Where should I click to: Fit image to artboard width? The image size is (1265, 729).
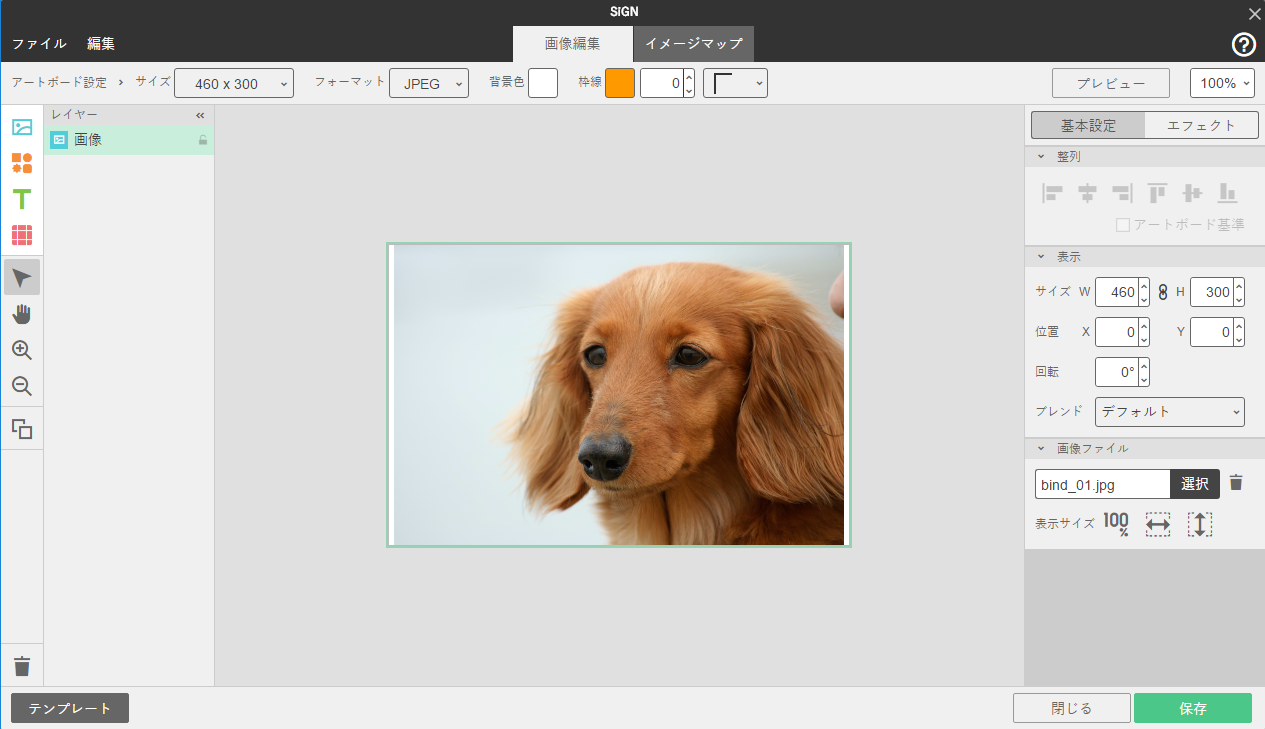click(x=1158, y=524)
